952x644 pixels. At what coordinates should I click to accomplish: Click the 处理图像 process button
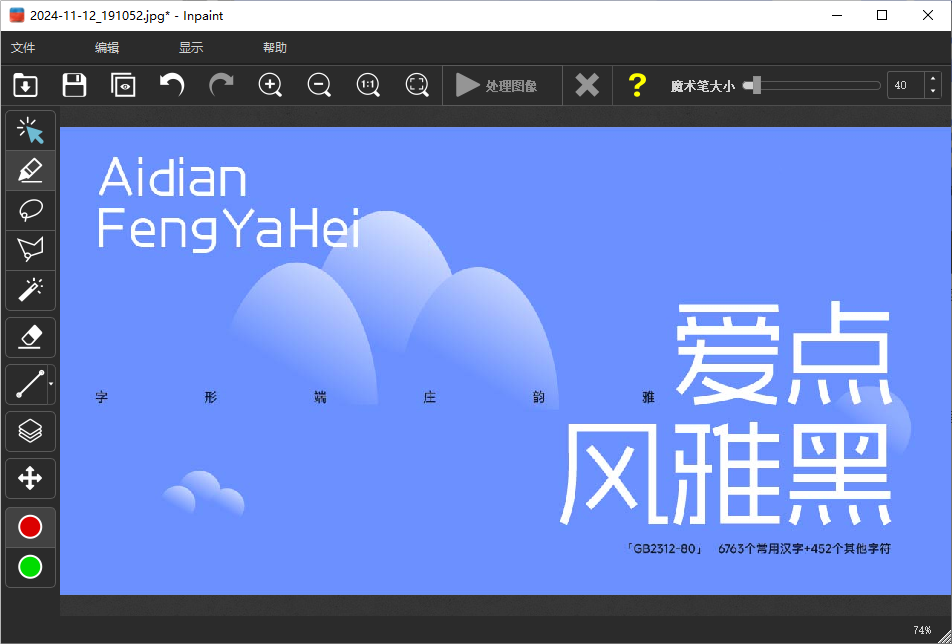point(501,85)
